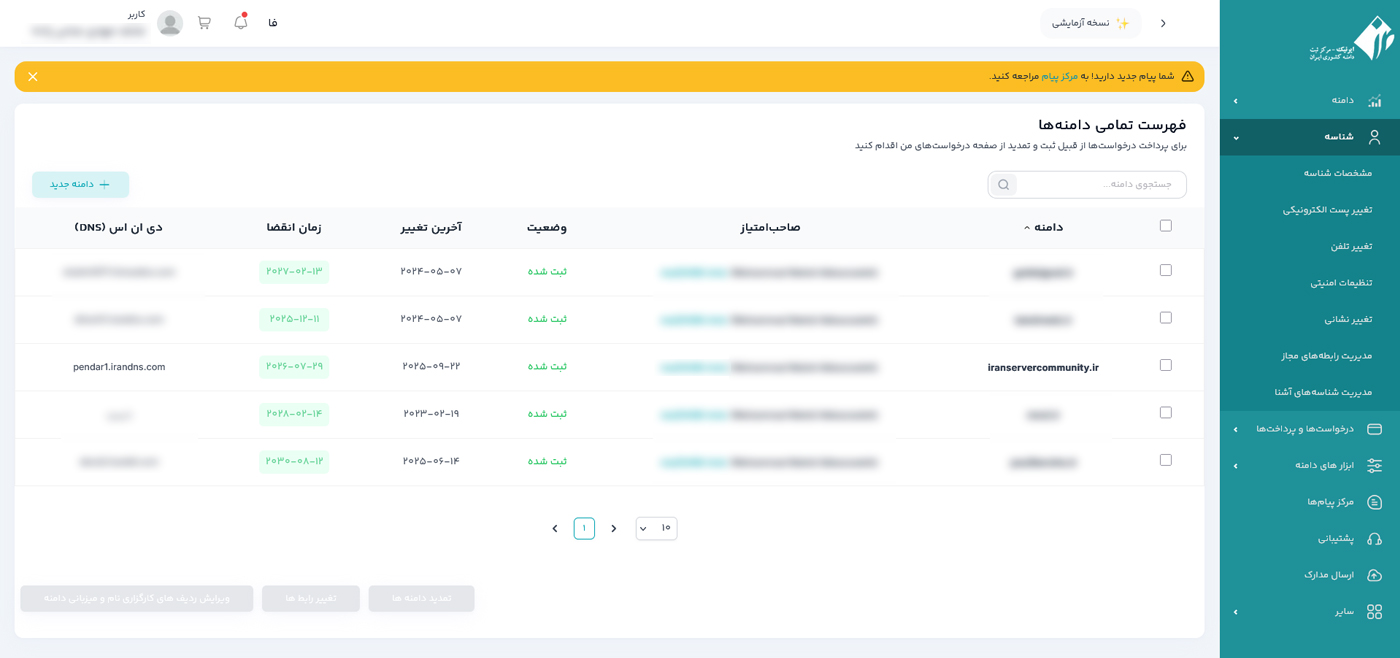Dismiss the yellow new message banner
The width and height of the screenshot is (1400, 658).
click(33, 77)
